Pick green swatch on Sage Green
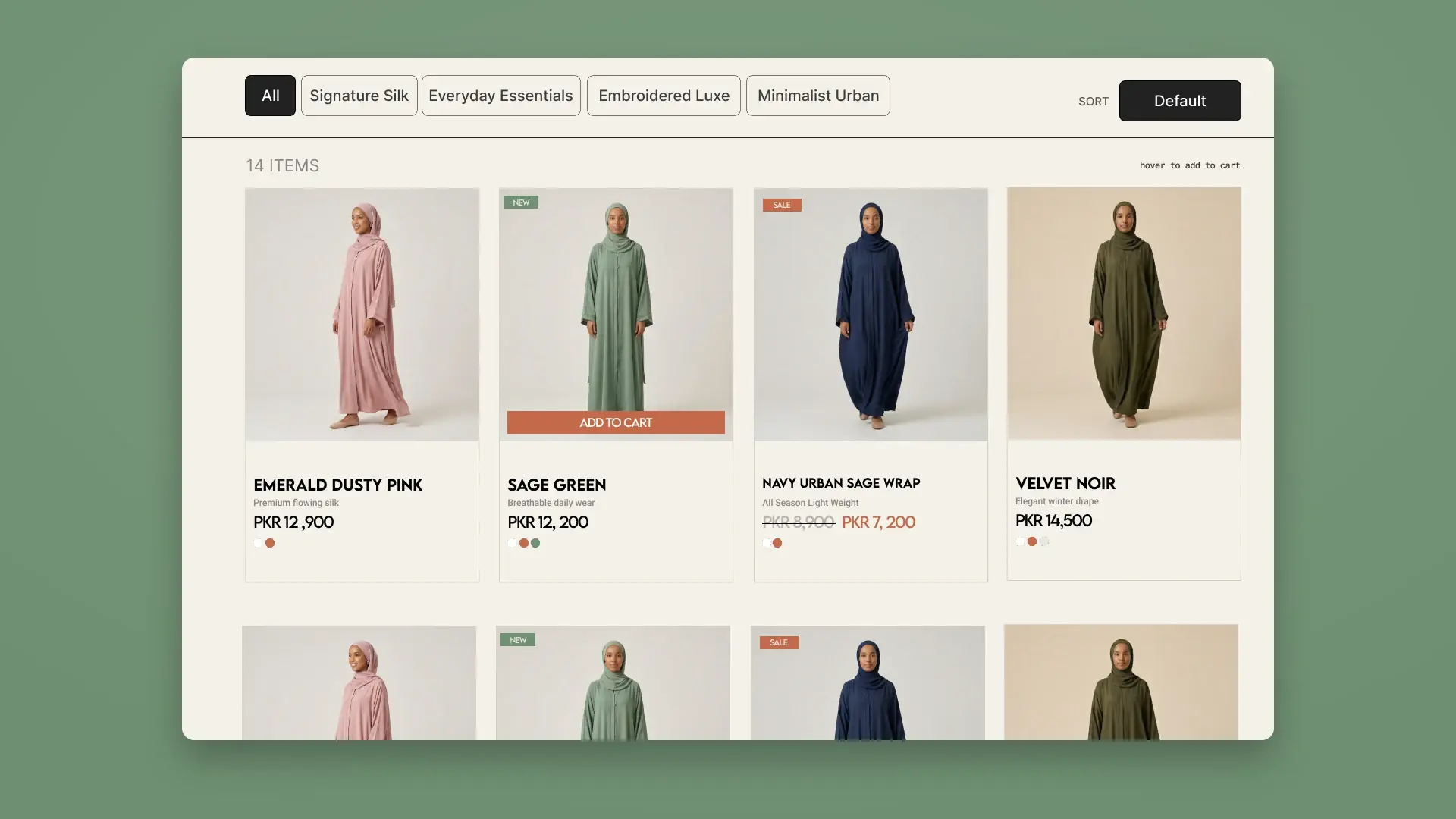This screenshot has width=1456, height=819. click(x=535, y=543)
